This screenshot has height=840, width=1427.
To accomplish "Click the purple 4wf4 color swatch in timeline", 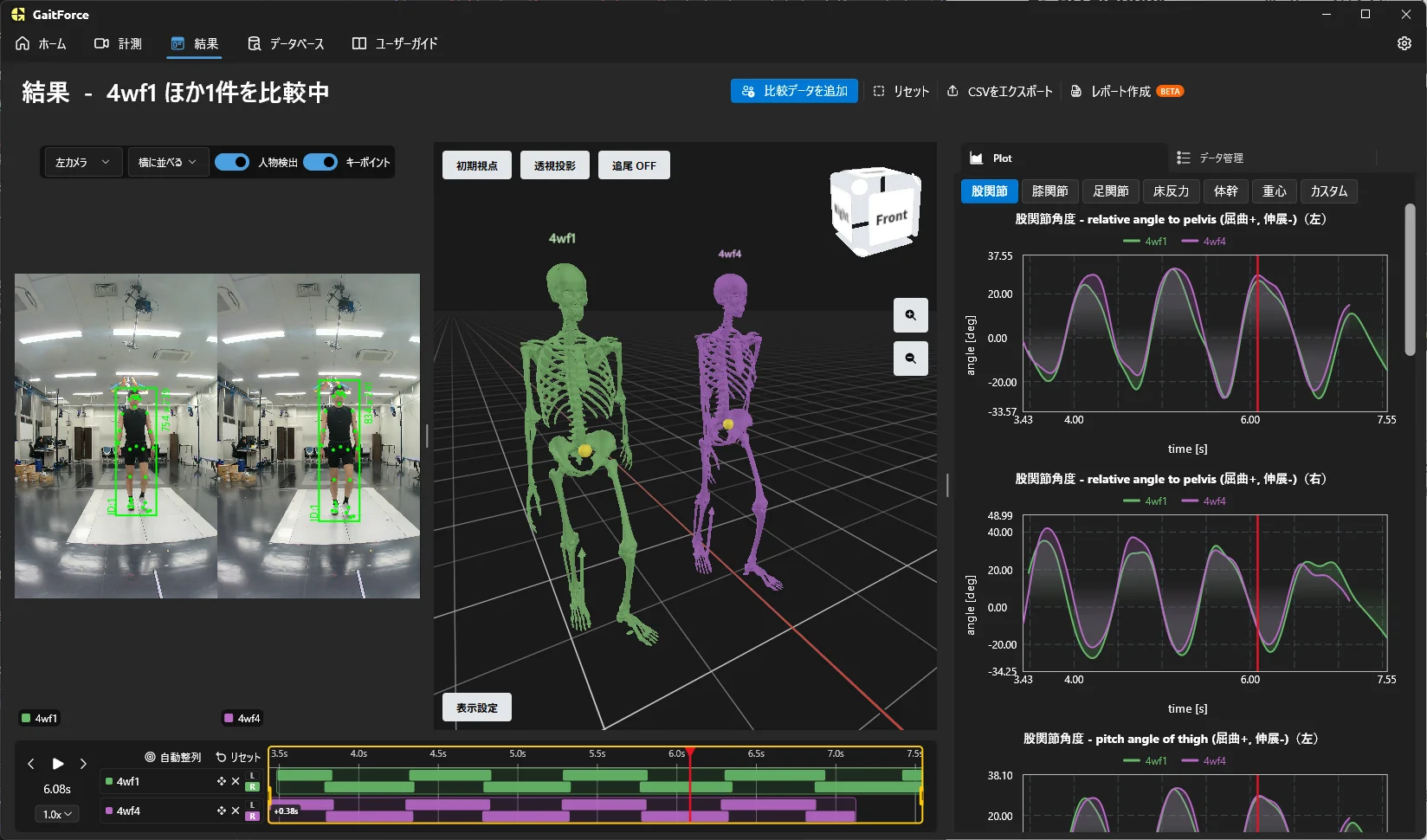I will (109, 811).
